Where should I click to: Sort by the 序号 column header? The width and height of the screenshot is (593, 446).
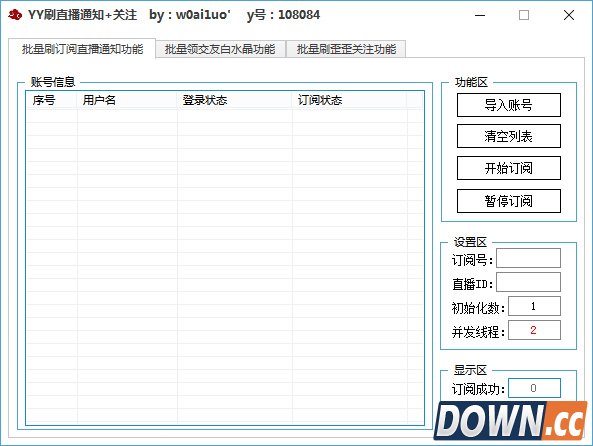[52, 100]
